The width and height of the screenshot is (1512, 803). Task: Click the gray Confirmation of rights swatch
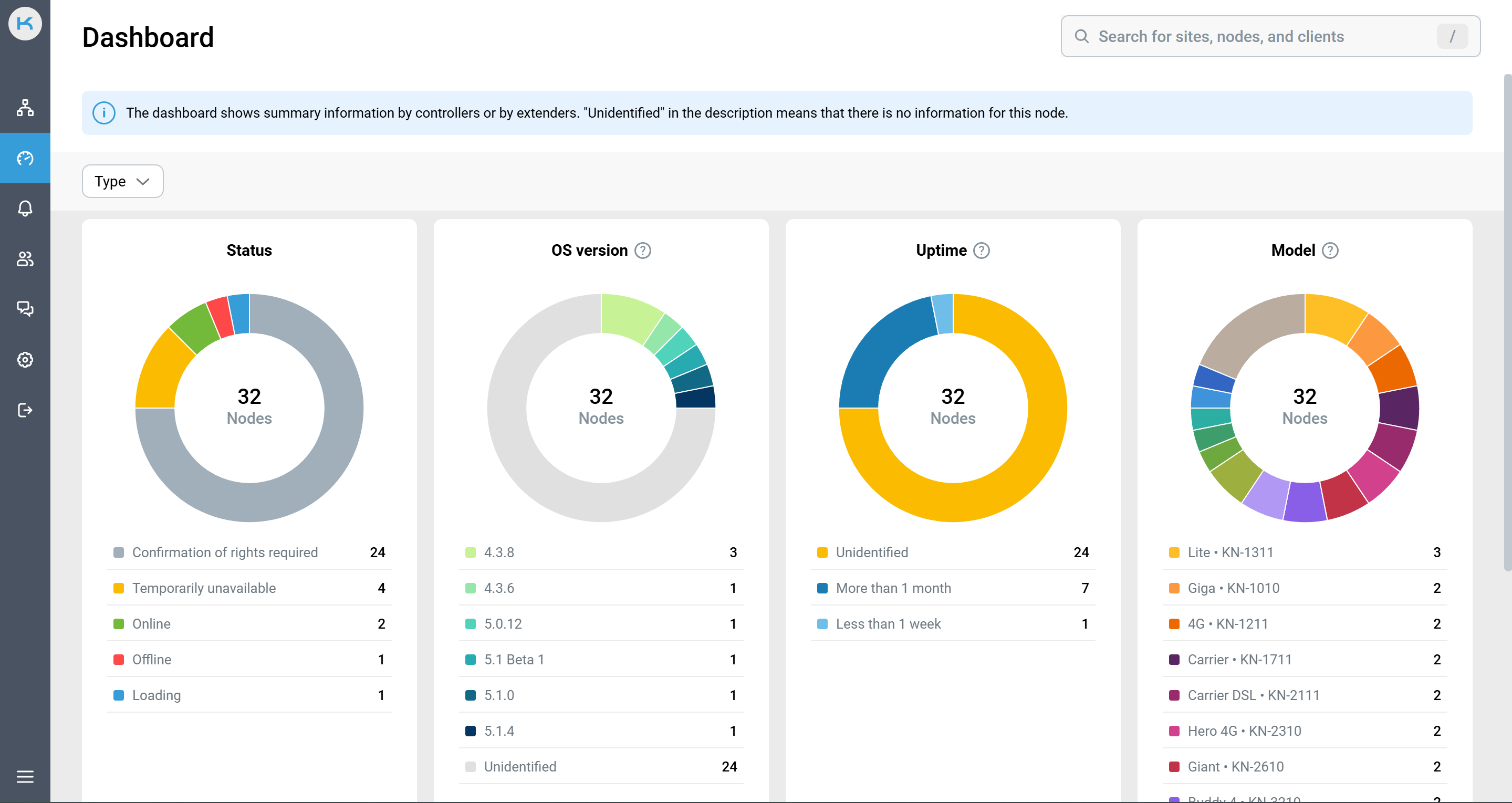(119, 552)
